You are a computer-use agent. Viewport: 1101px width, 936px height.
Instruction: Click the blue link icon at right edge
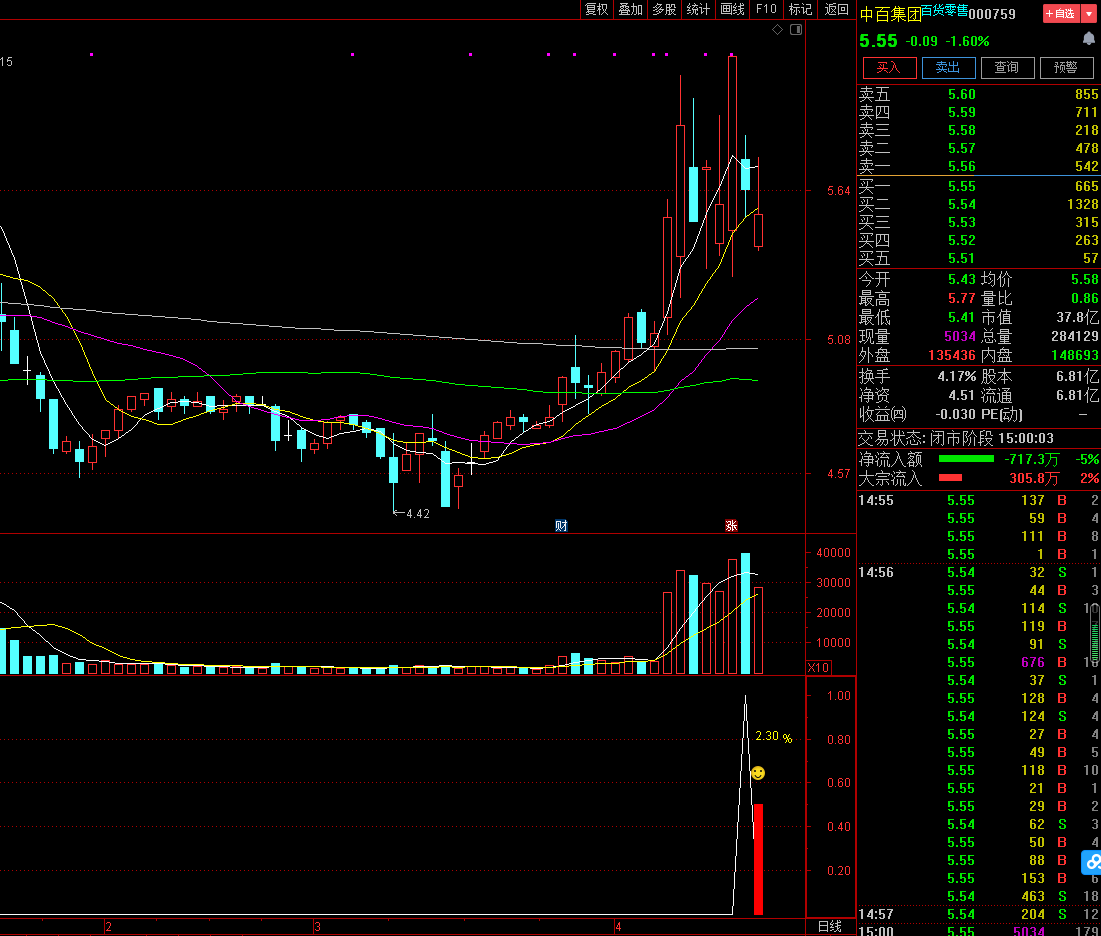pos(1092,862)
